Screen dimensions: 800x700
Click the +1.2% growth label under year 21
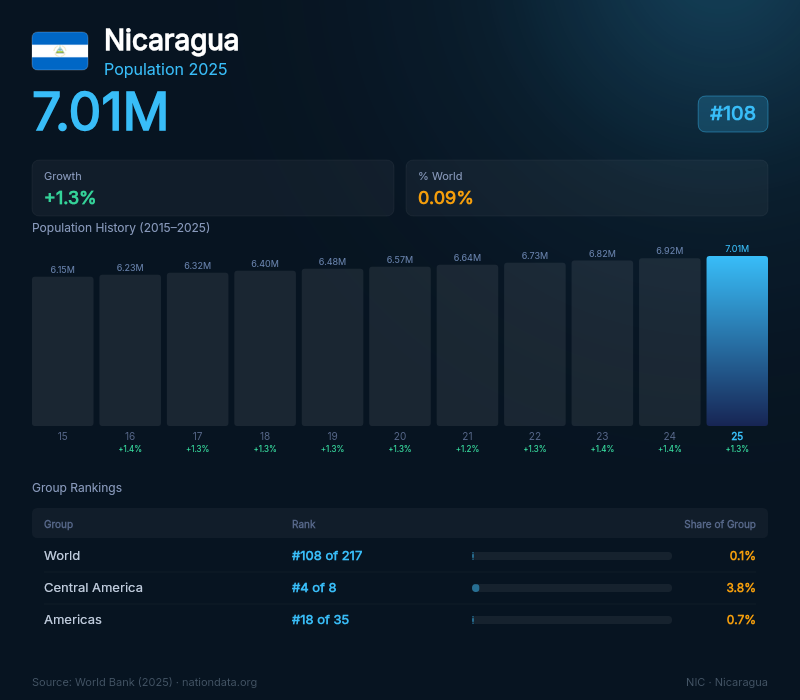(x=467, y=449)
